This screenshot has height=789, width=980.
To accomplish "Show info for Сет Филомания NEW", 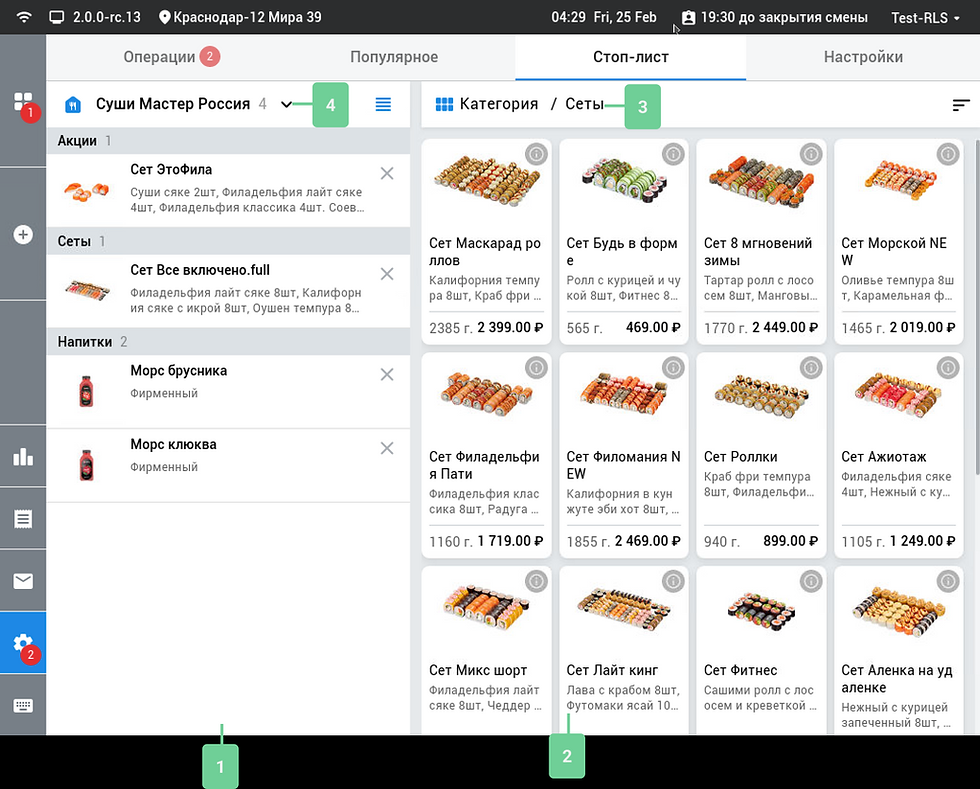I will pyautogui.click(x=673, y=368).
